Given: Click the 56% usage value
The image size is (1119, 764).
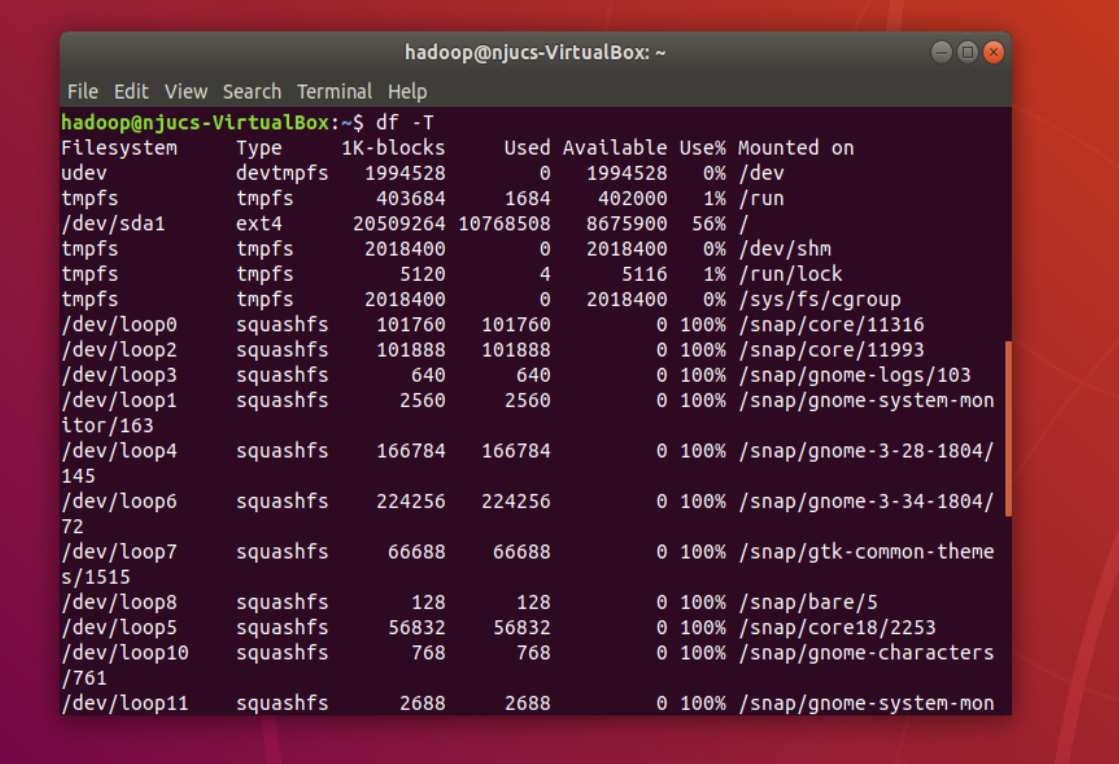Looking at the screenshot, I should point(709,224).
